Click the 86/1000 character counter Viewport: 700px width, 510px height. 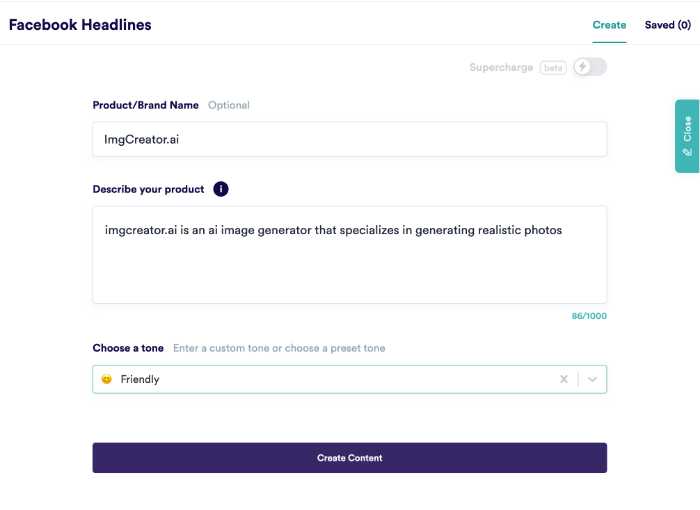589,316
